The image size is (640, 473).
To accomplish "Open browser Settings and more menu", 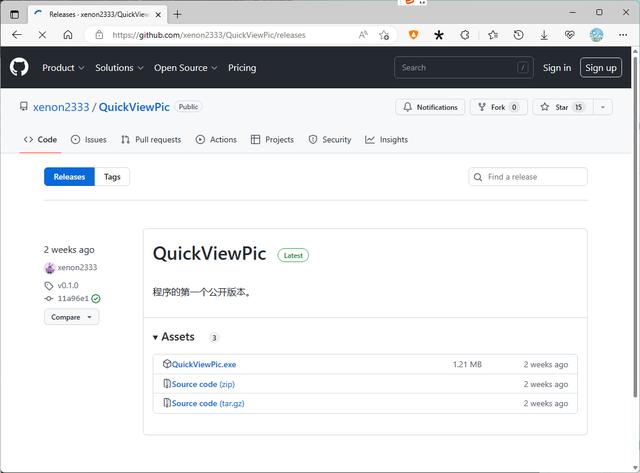I will point(623,35).
